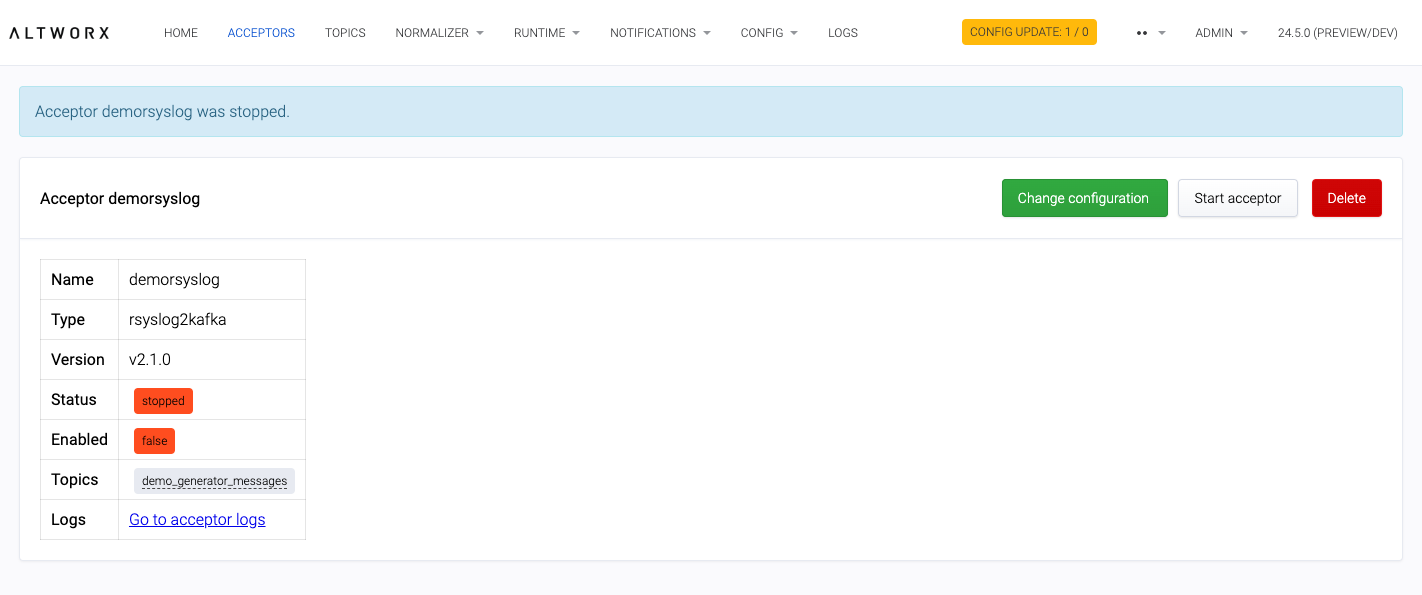The height and width of the screenshot is (595, 1422).
Task: Go to the HOME page
Action: (x=181, y=33)
